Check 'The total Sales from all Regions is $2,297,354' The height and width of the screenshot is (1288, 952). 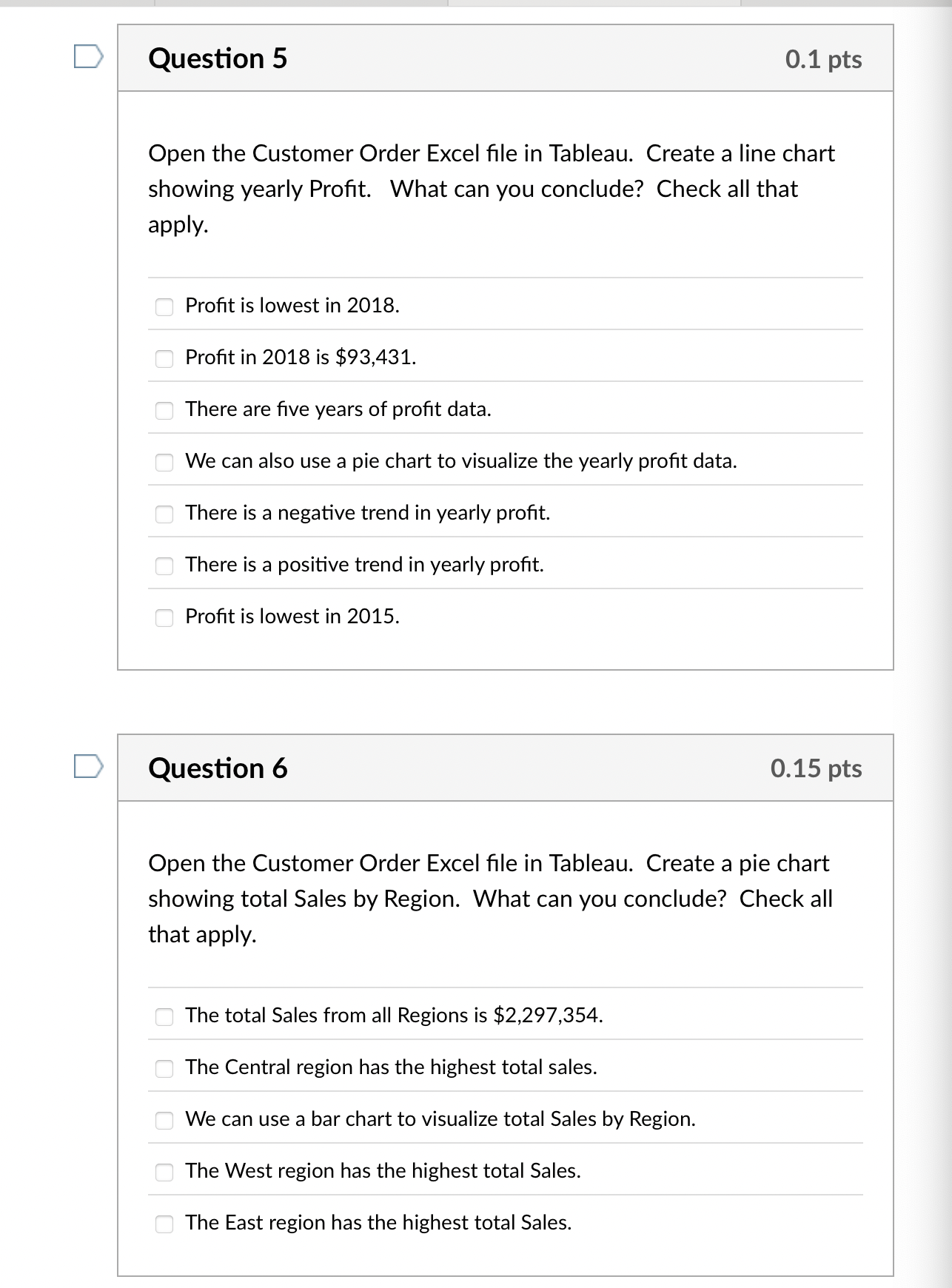tap(163, 1019)
